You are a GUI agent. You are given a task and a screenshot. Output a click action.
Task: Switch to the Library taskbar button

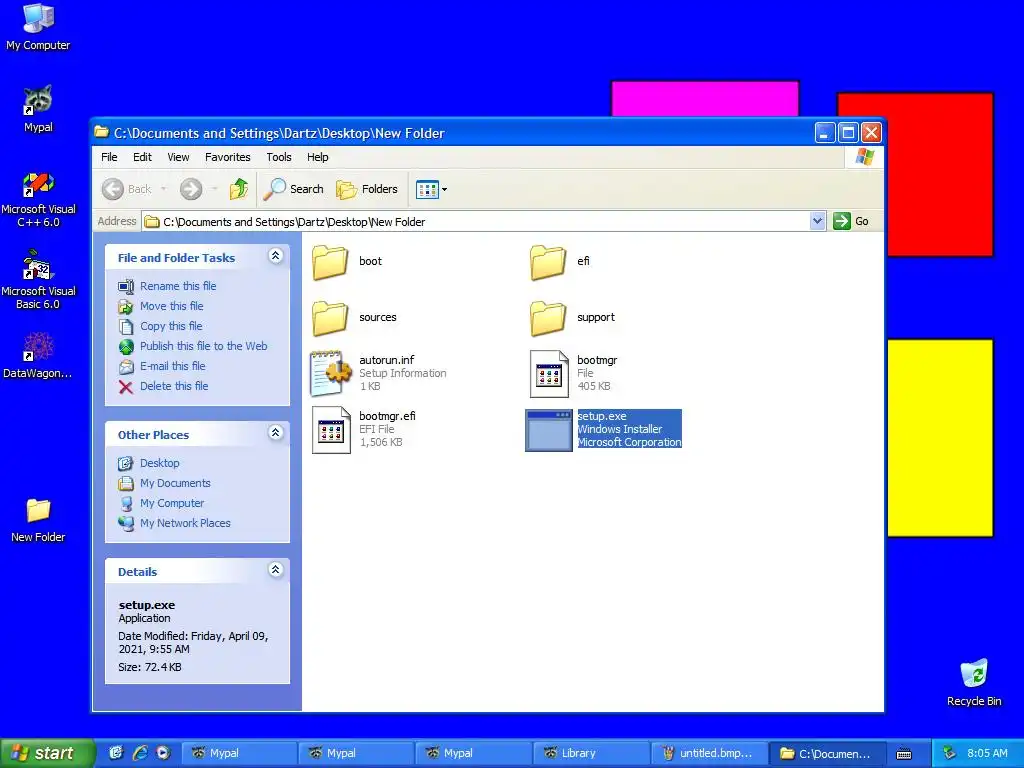click(591, 753)
